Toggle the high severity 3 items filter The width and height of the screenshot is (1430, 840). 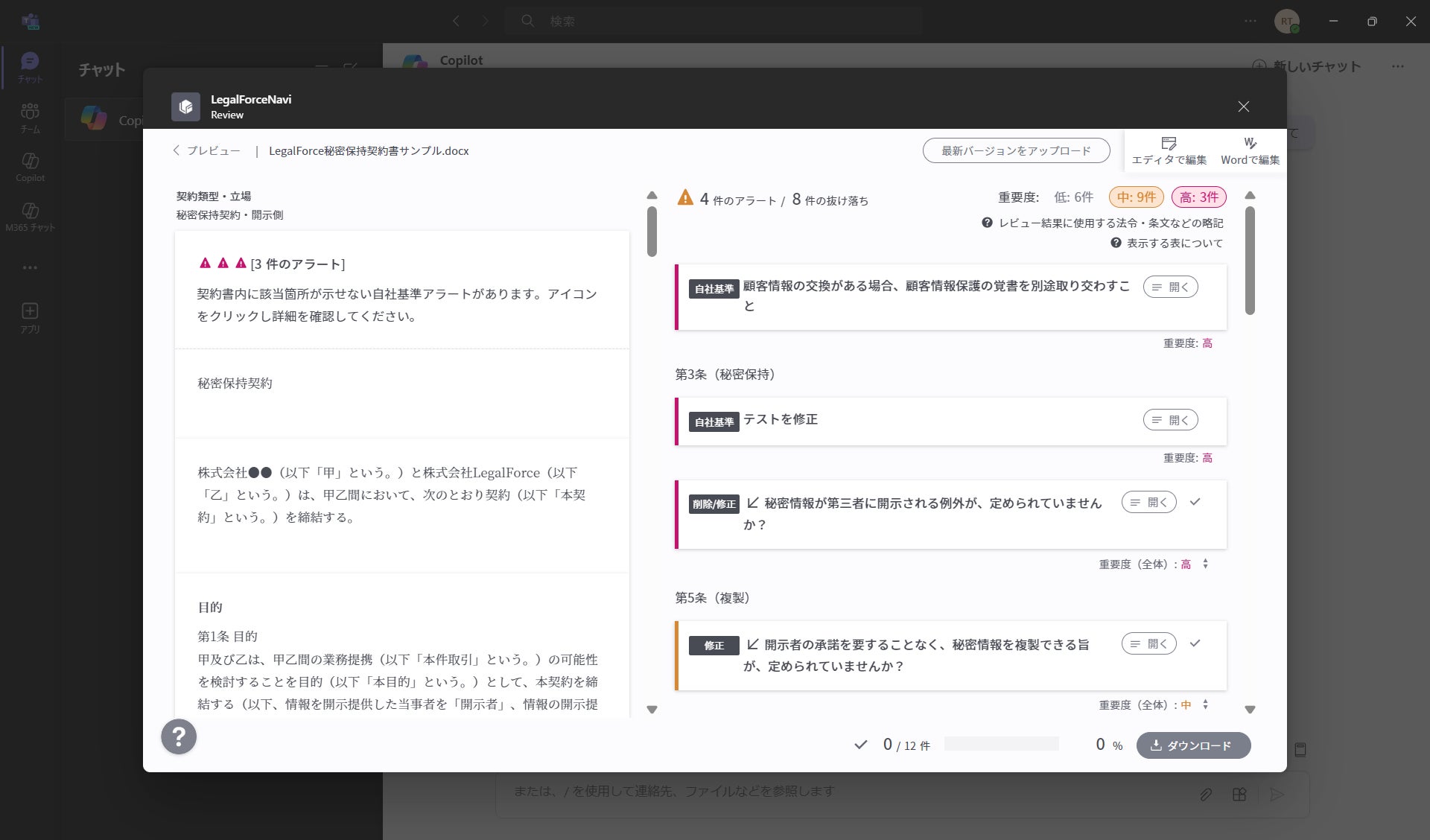(x=1198, y=197)
